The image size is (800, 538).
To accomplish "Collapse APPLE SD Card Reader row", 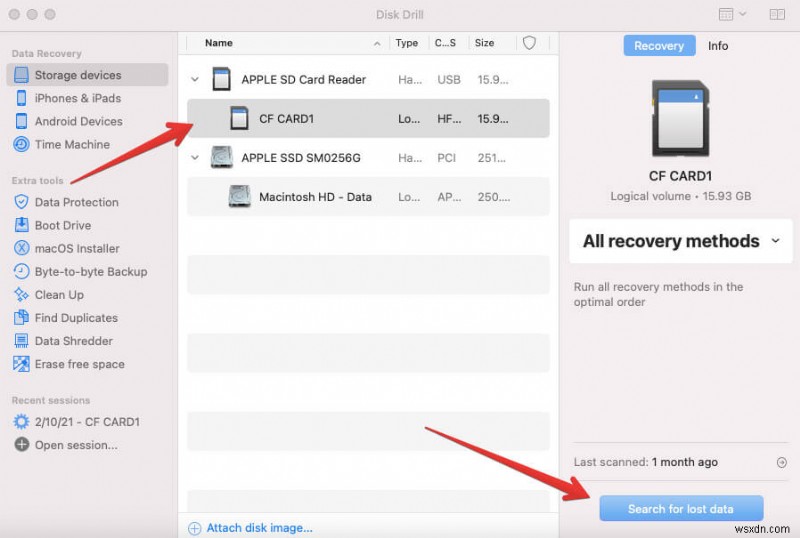I will coord(195,80).
